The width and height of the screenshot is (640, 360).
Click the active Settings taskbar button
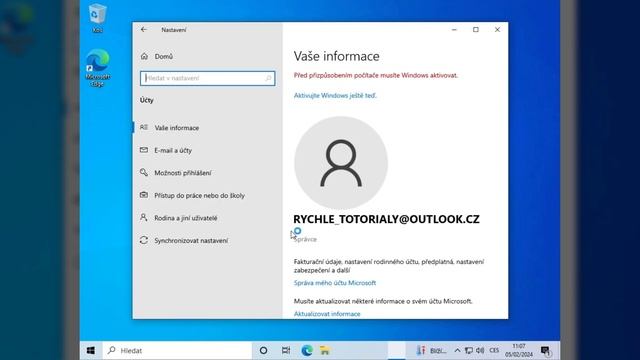(396, 350)
